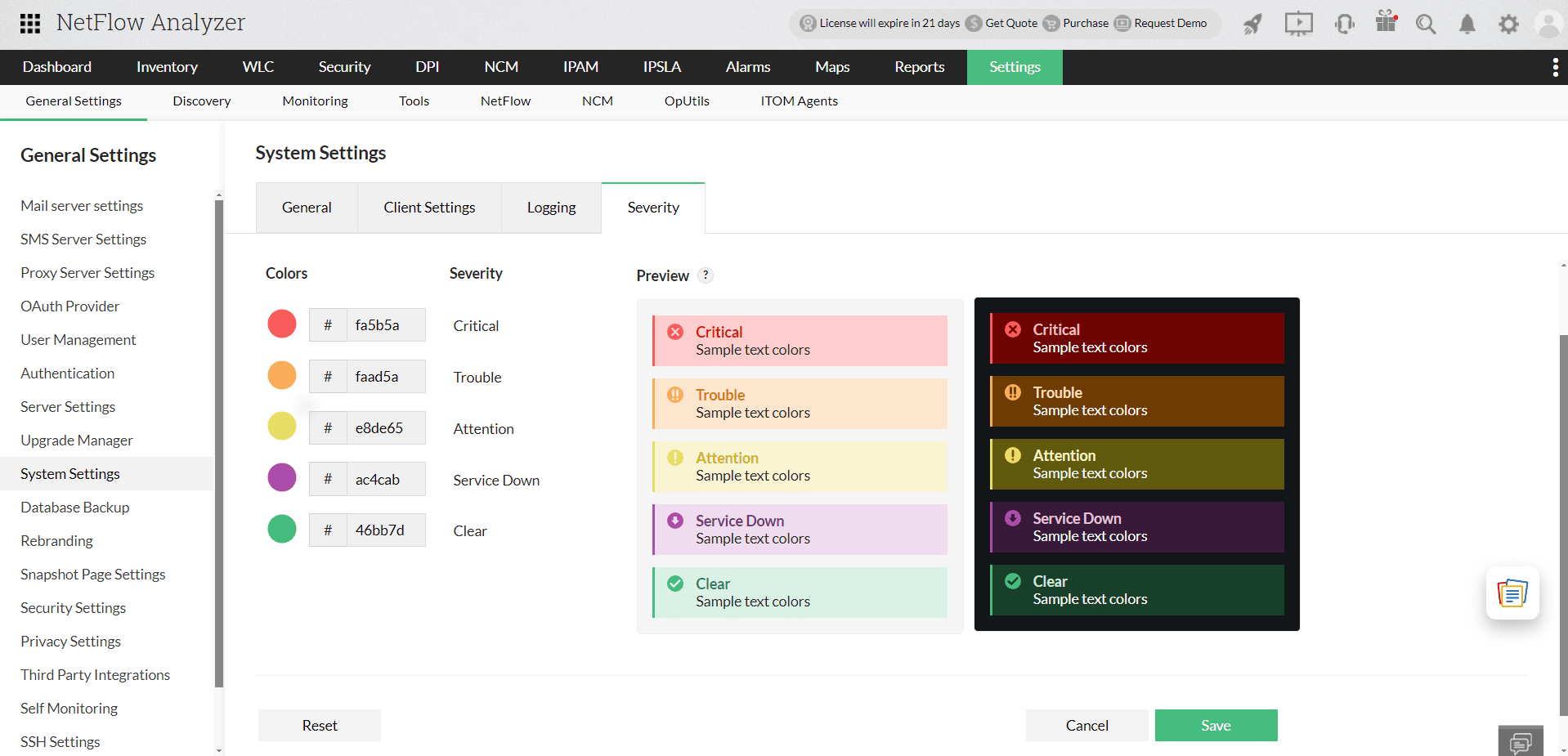
Task: Click the floating feedback notes icon
Action: 1512,593
